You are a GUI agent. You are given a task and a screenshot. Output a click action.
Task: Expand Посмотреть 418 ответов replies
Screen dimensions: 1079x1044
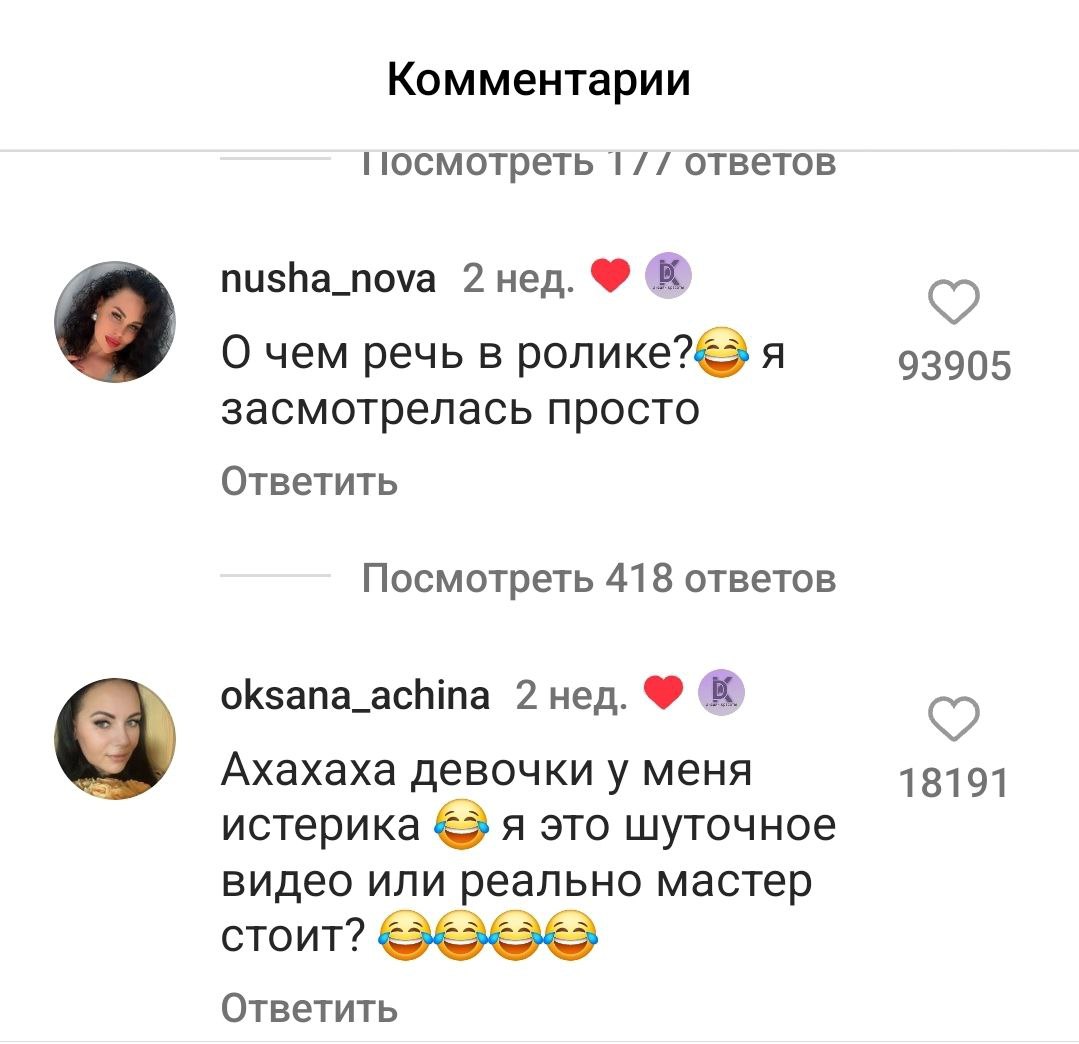pyautogui.click(x=599, y=578)
